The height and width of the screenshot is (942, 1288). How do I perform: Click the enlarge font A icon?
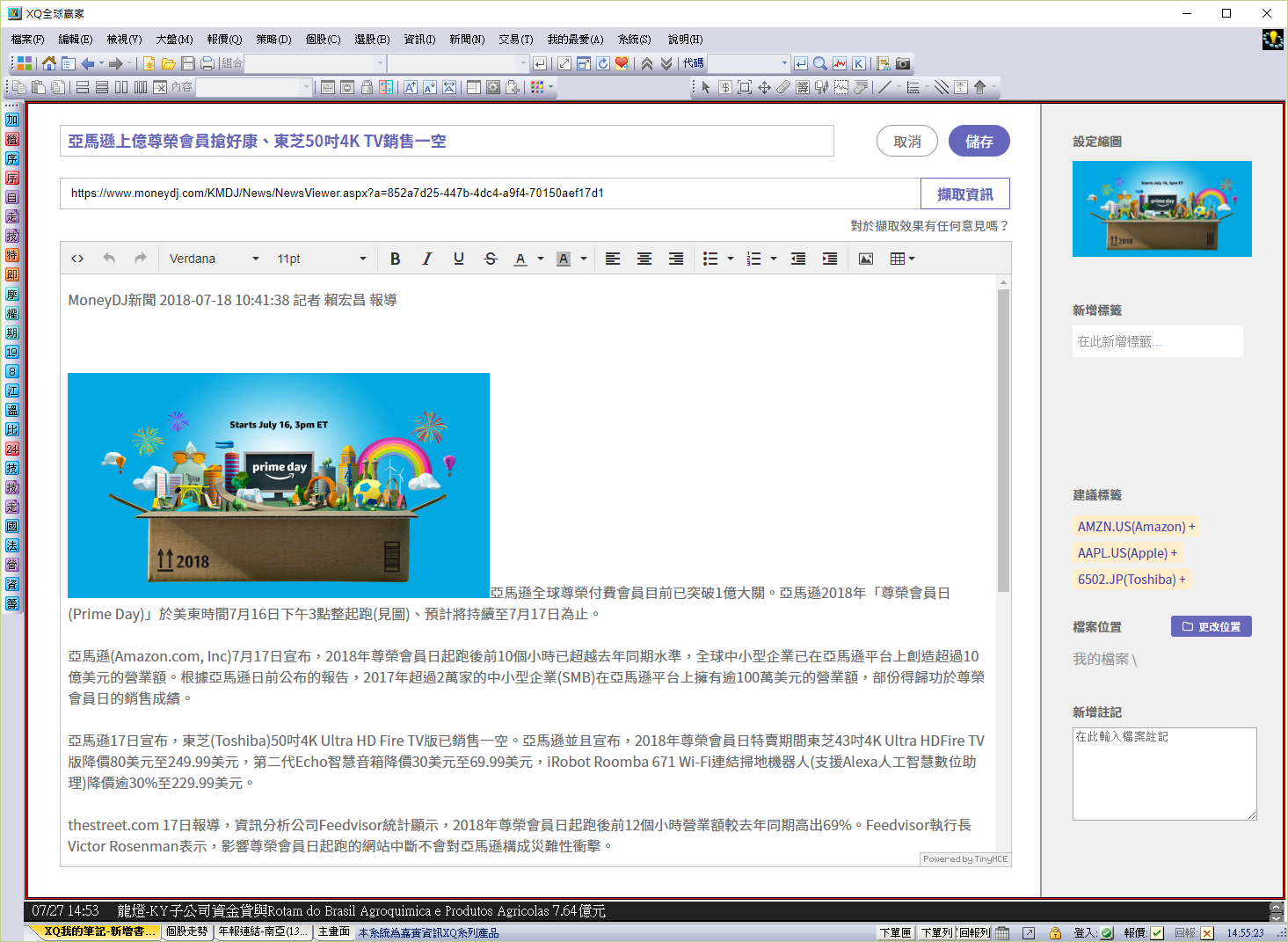[x=410, y=87]
